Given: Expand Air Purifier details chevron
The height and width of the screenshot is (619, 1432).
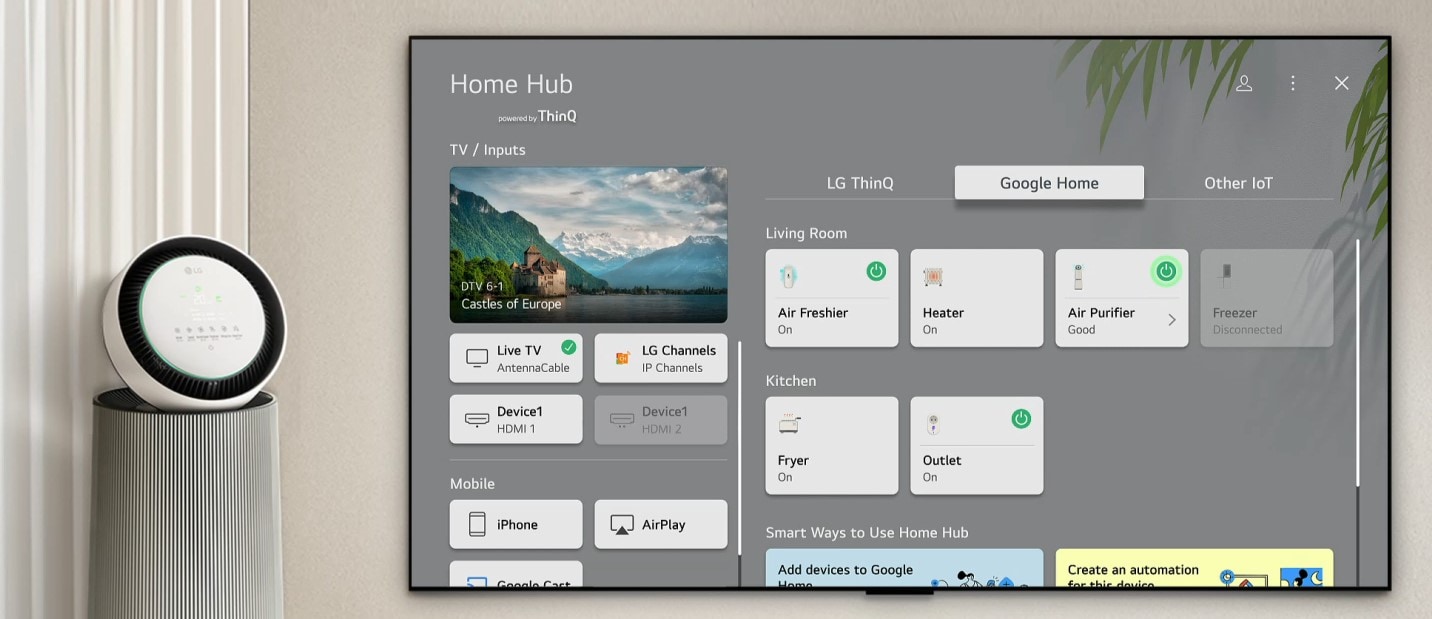Looking at the screenshot, I should 1172,320.
